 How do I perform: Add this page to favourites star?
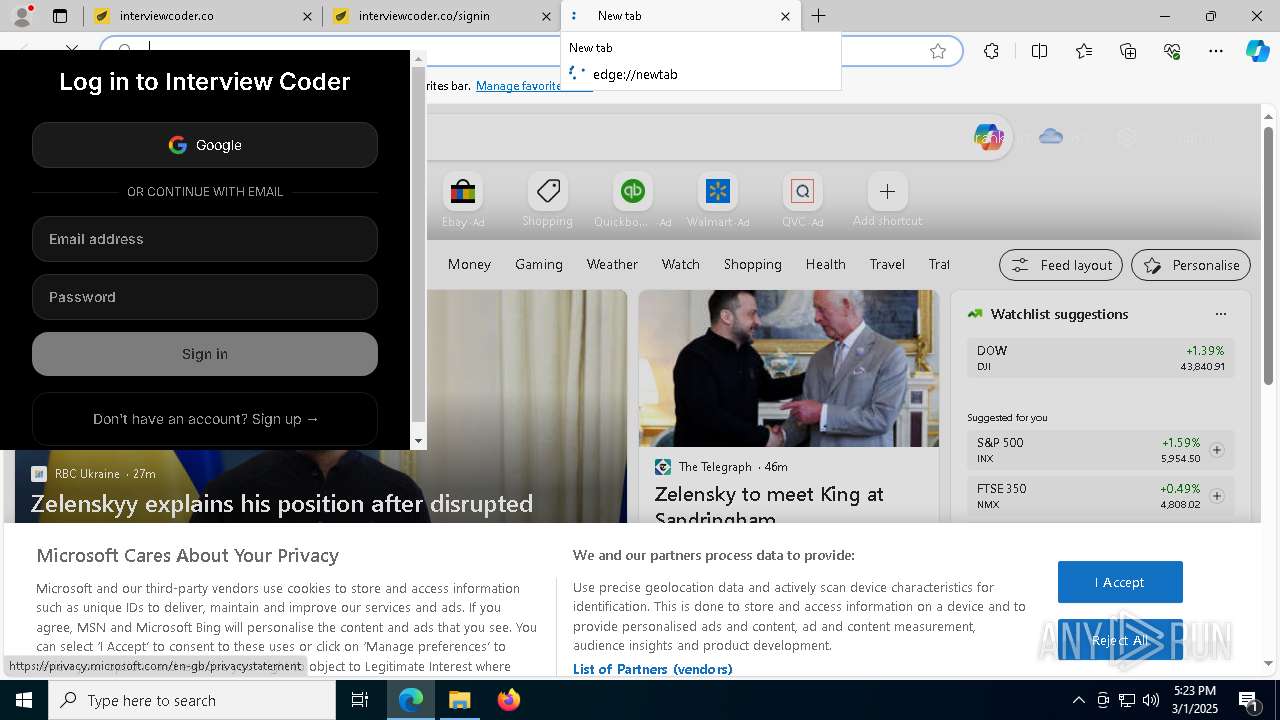[x=937, y=51]
